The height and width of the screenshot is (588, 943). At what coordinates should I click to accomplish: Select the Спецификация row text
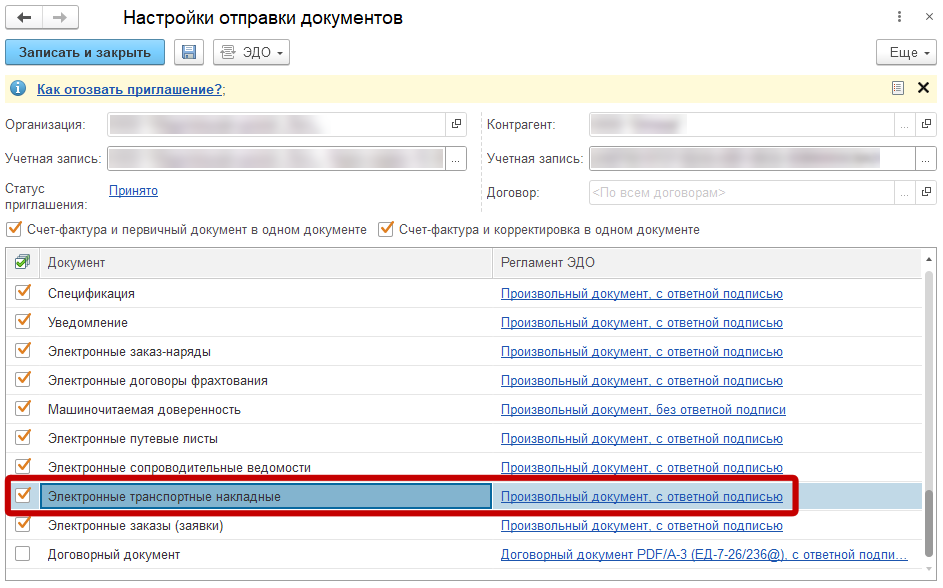tap(91, 294)
